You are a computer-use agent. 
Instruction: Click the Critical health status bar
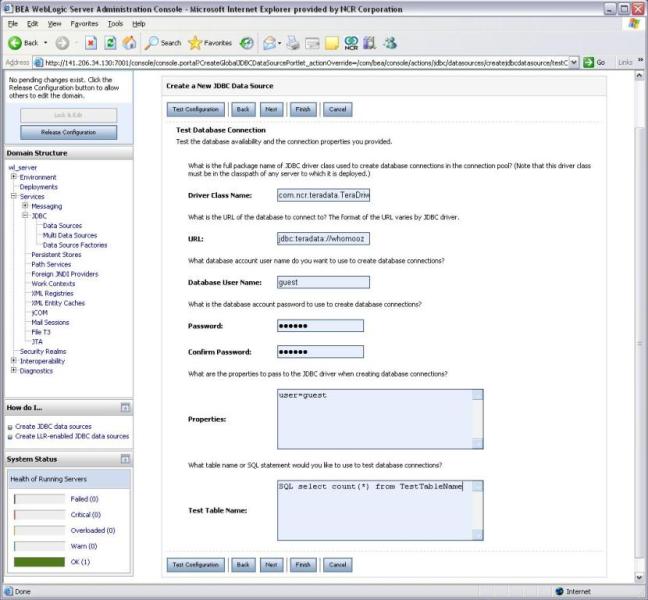coord(39,515)
